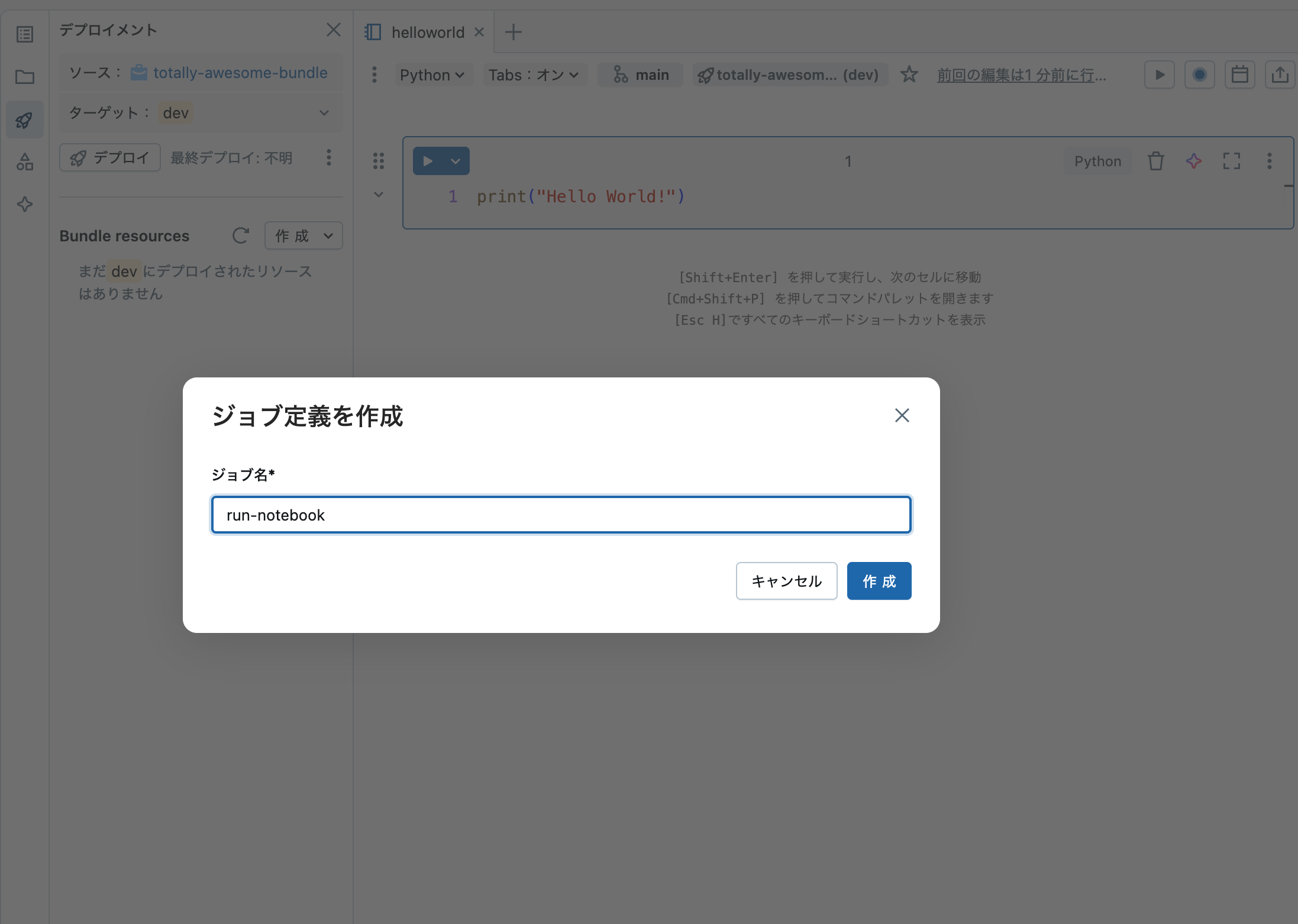Delete the cell using the trash icon

point(1155,160)
